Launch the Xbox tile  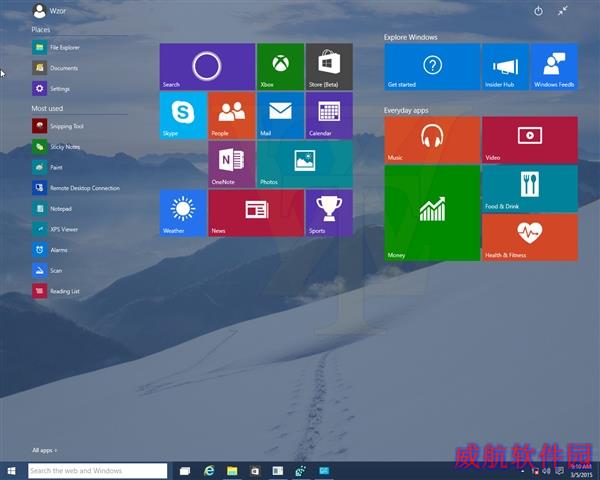[280, 67]
